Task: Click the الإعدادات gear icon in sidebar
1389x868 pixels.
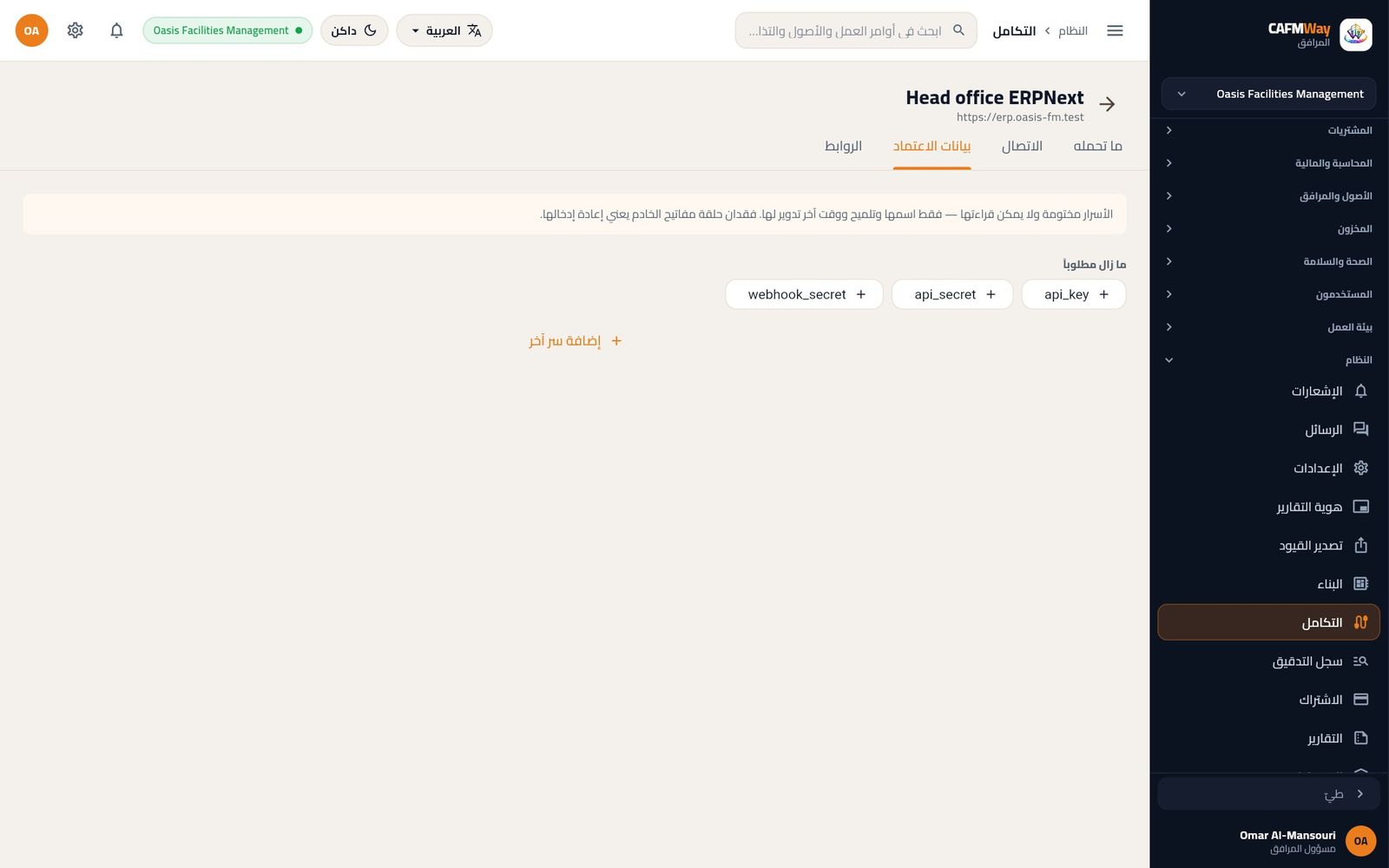Action: pyautogui.click(x=1360, y=468)
